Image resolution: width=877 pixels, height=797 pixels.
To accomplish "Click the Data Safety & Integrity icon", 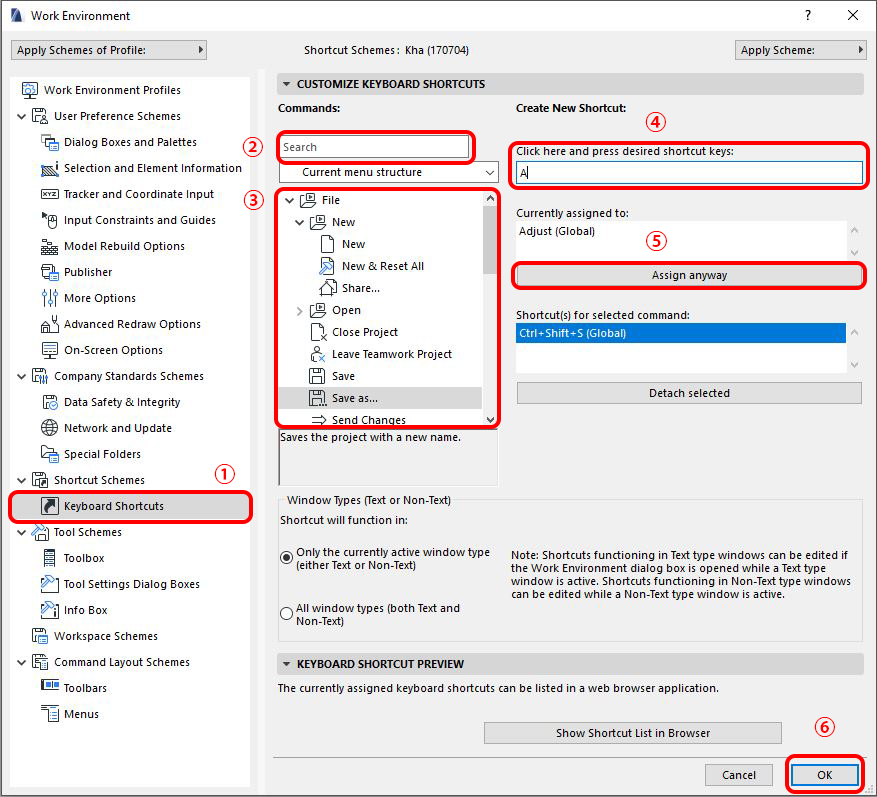I will [50, 402].
